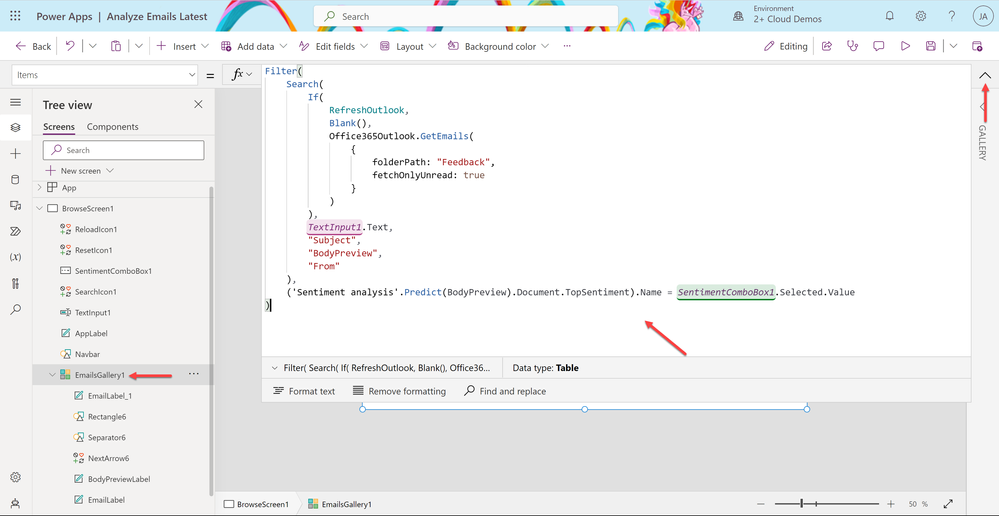Image resolution: width=999 pixels, height=516 pixels.
Task: Switch to the Screens tab
Action: [x=59, y=127]
